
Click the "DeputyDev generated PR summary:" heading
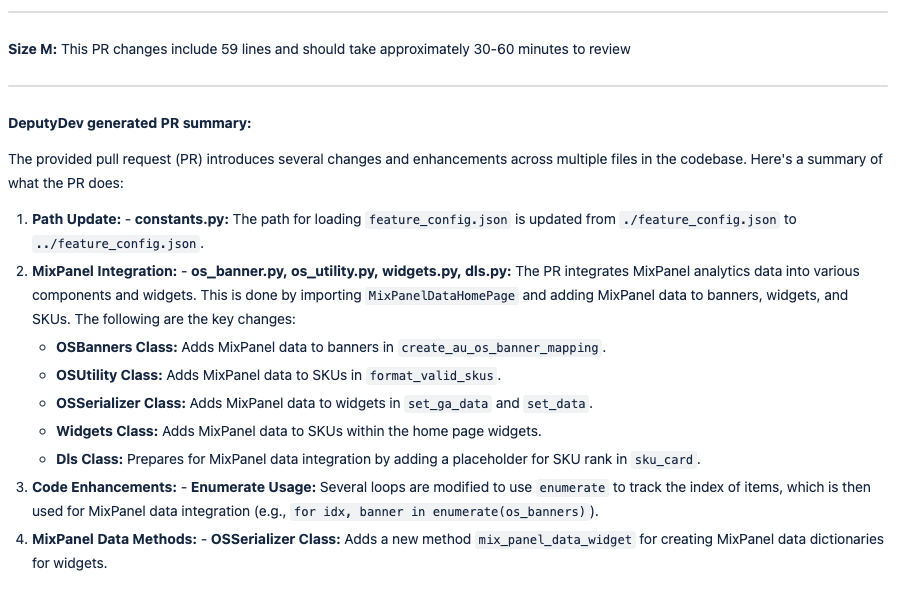(x=129, y=123)
